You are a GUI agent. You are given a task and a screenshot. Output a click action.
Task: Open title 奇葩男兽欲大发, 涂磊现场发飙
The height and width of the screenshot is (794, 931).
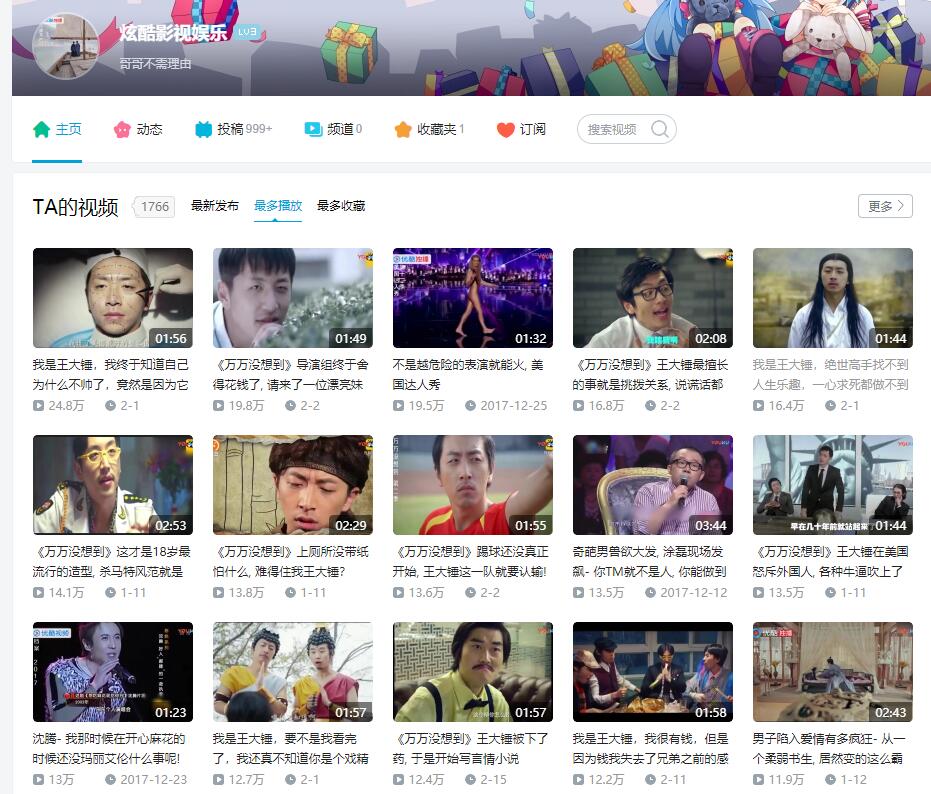point(650,562)
